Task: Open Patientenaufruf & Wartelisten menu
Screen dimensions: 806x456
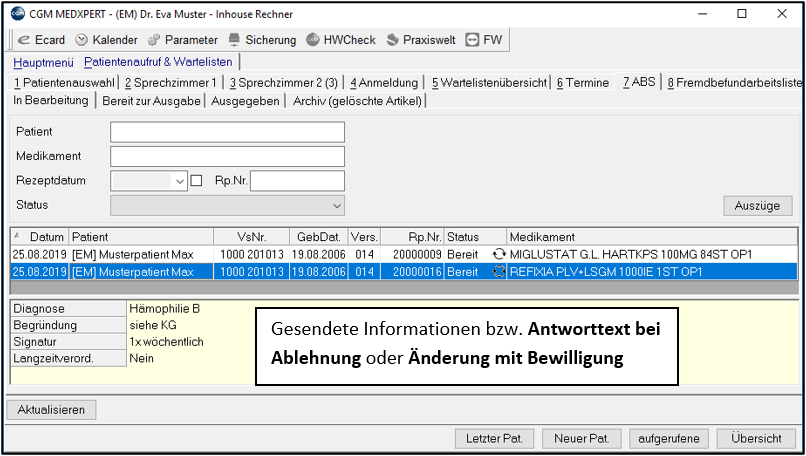Action: pos(158,62)
